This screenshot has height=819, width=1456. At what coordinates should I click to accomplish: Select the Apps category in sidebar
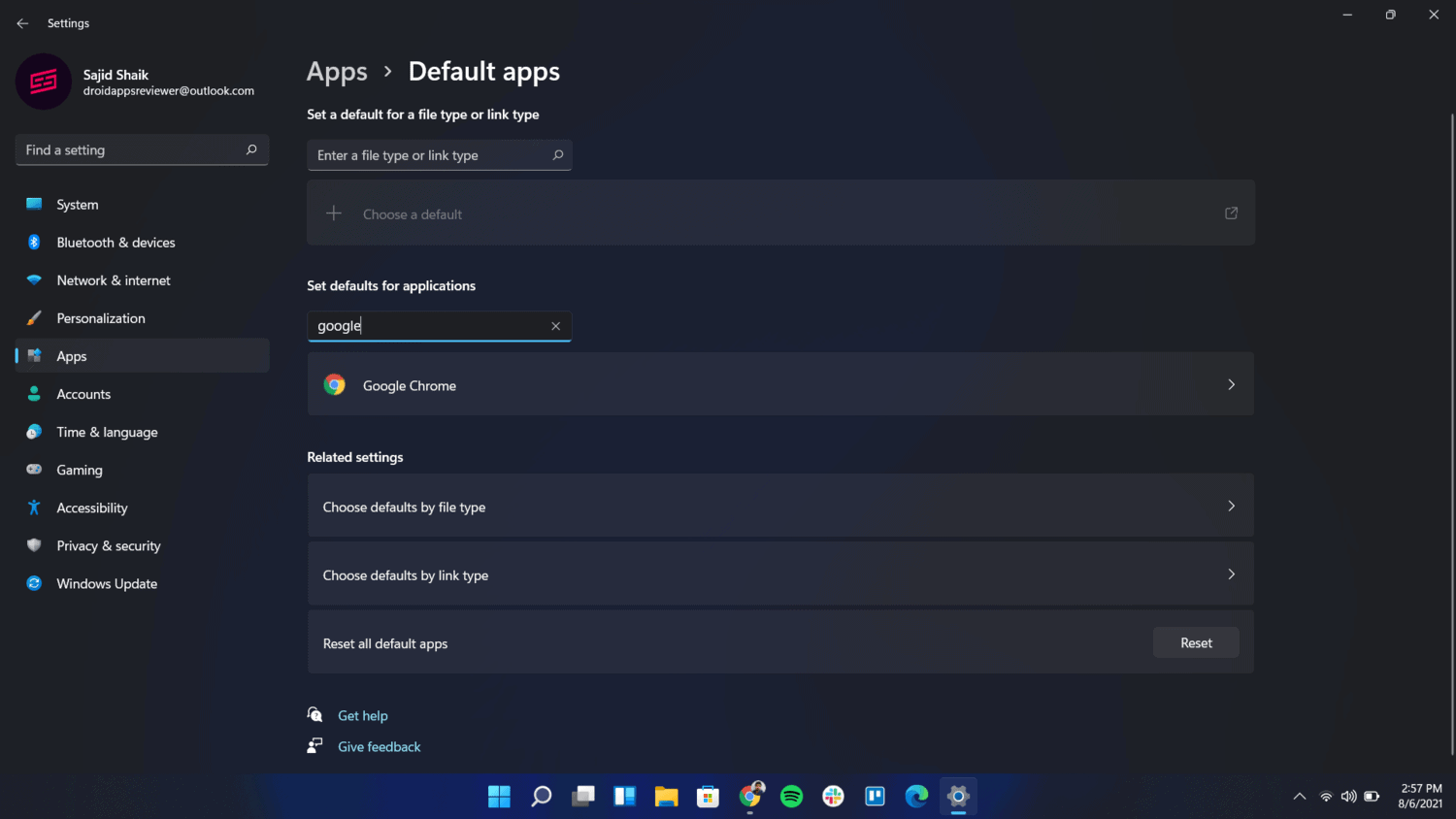(x=143, y=356)
